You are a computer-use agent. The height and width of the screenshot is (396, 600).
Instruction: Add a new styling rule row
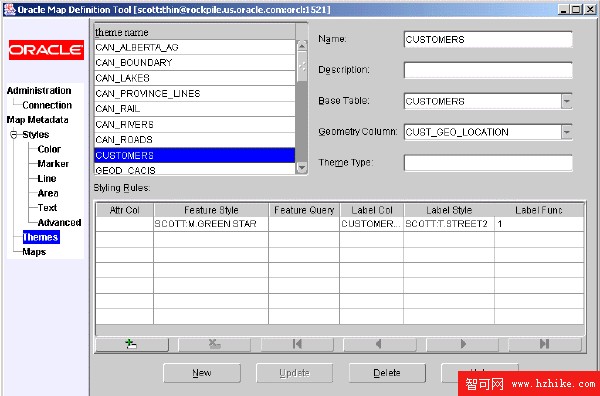[x=132, y=344]
